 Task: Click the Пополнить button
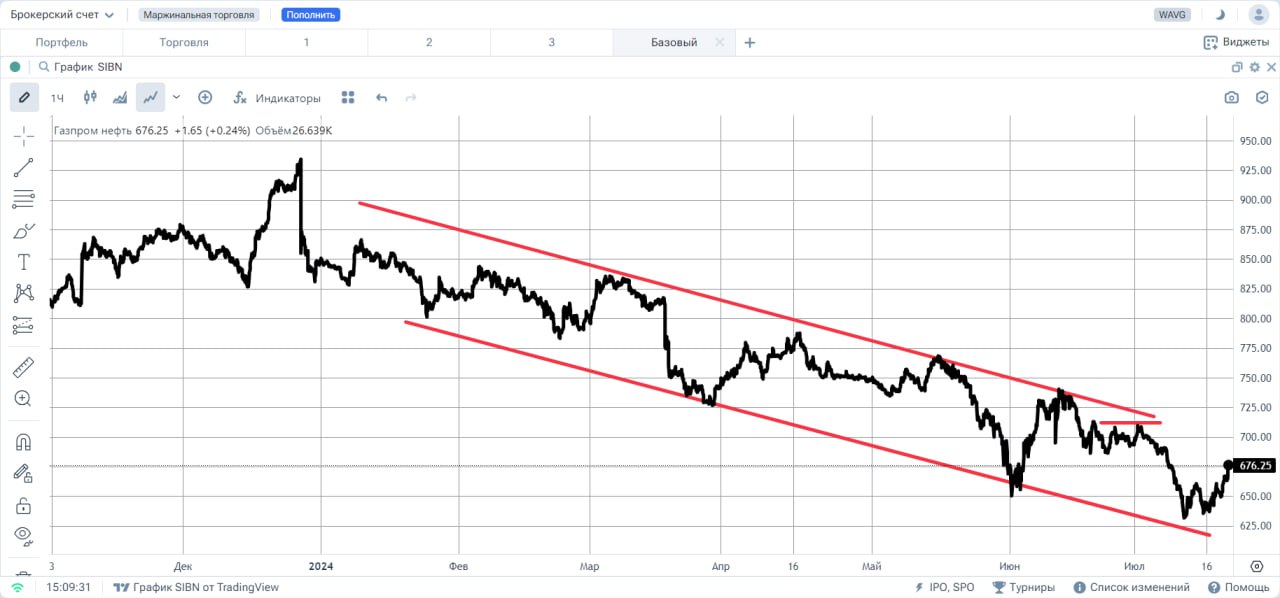click(x=310, y=15)
